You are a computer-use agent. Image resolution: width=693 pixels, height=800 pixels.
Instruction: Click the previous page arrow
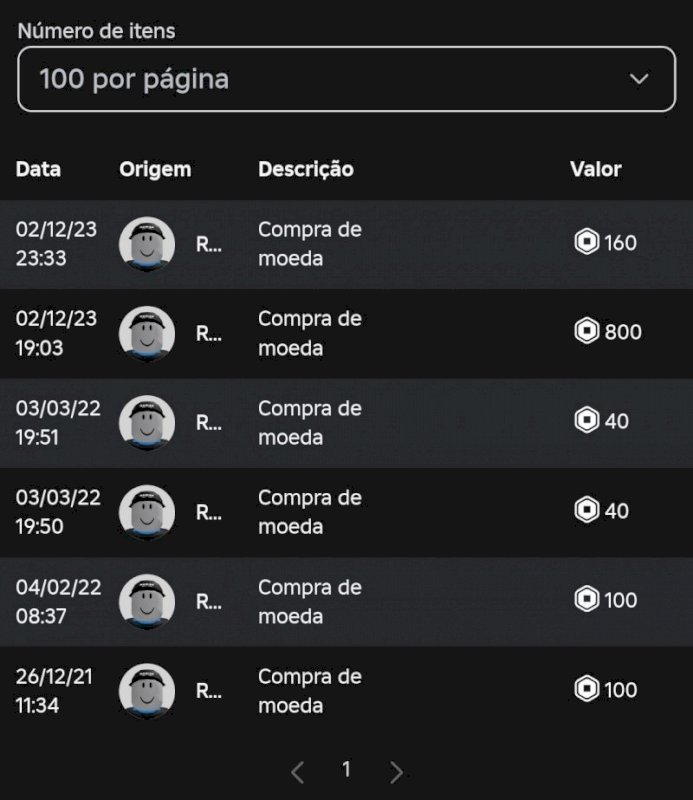[x=298, y=772]
